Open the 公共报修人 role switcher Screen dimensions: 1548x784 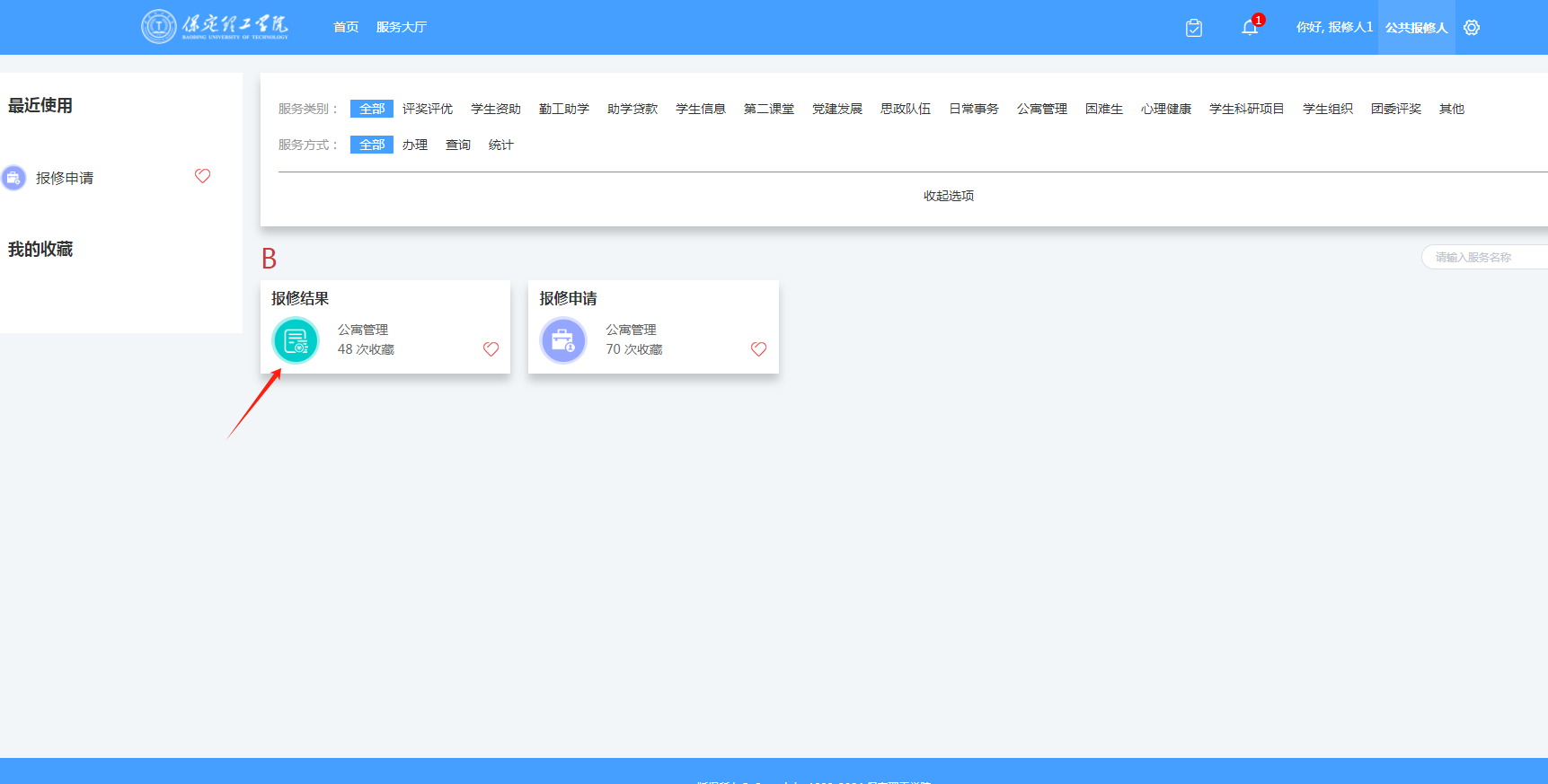point(1416,28)
